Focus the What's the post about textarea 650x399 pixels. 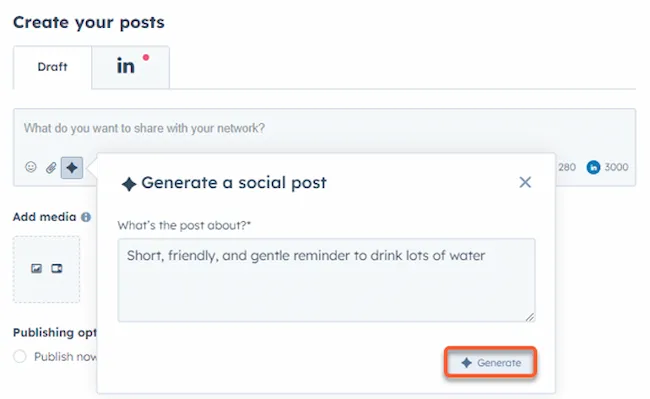pyautogui.click(x=327, y=280)
